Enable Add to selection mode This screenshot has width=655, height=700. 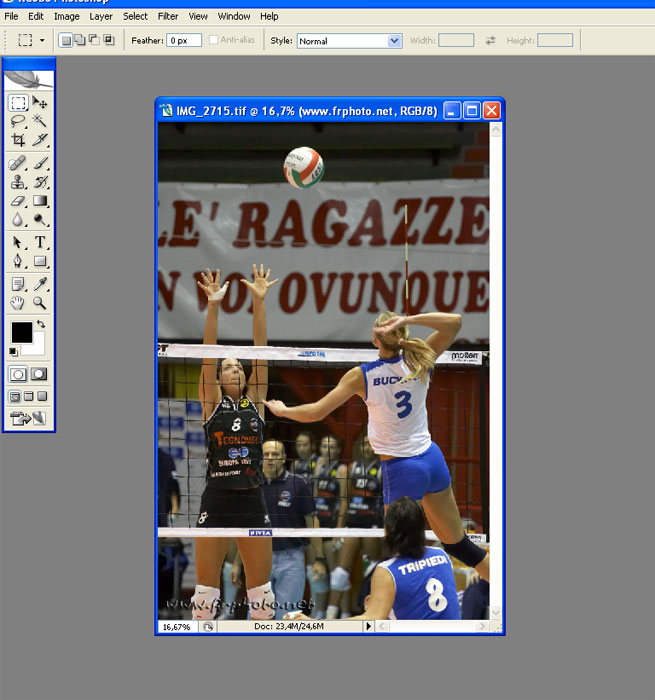(79, 40)
